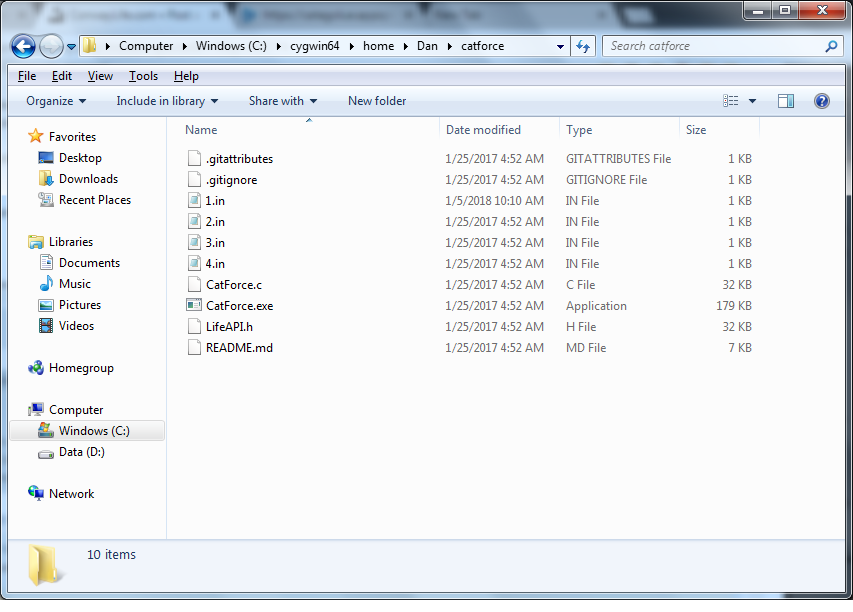Open the Pictures library
This screenshot has width=853, height=612.
click(79, 305)
